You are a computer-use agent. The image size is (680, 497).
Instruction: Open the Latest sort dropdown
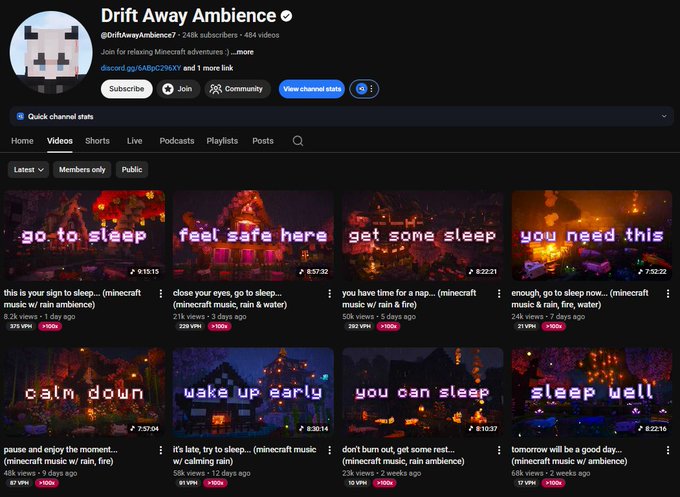28,170
